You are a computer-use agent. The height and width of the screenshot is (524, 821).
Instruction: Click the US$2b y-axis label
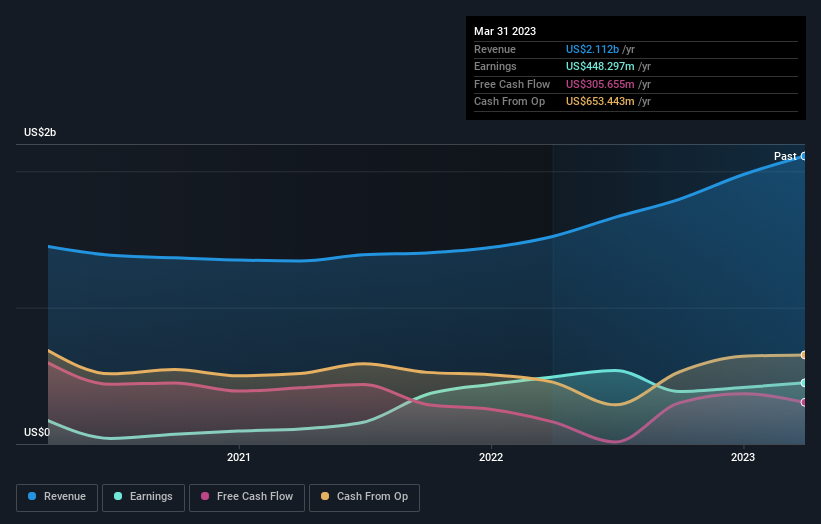[40, 132]
